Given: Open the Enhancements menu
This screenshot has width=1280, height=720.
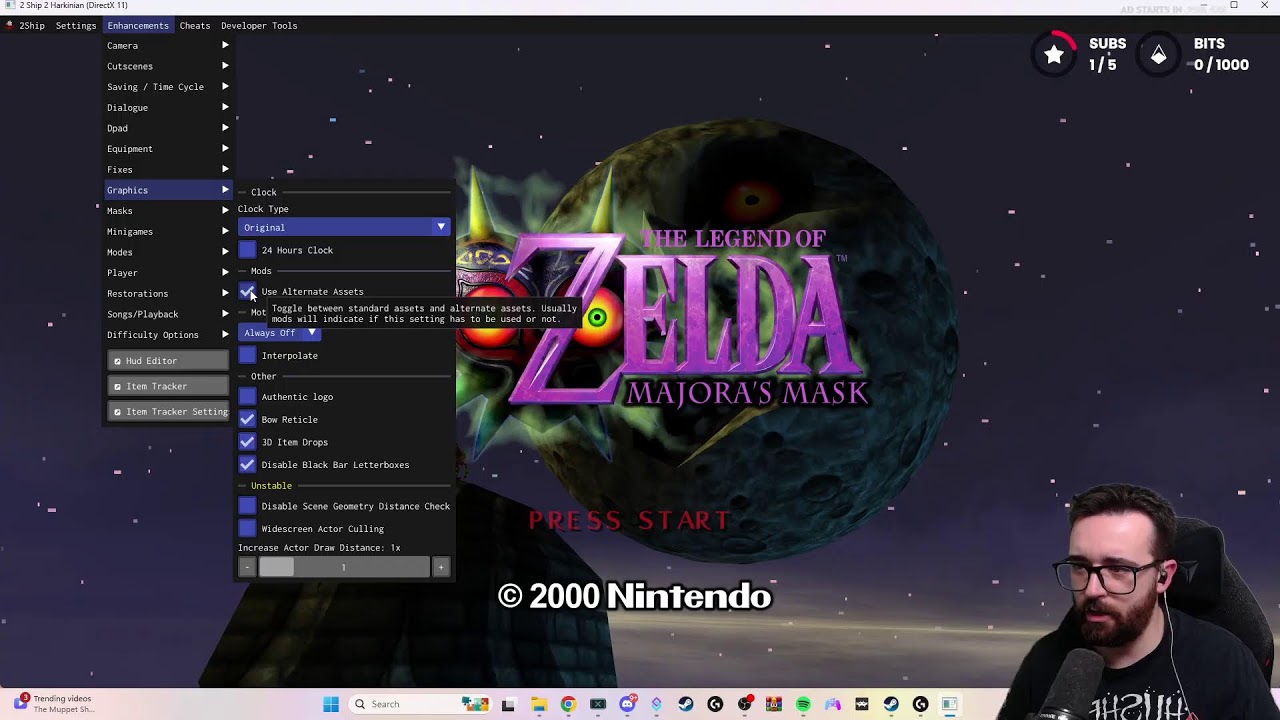Looking at the screenshot, I should 138,25.
